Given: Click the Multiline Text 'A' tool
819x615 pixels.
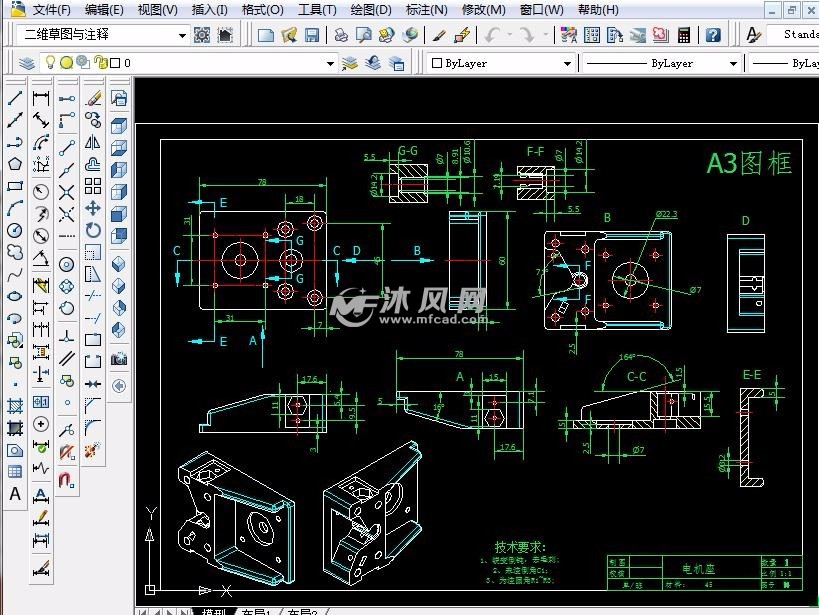Looking at the screenshot, I should [15, 494].
